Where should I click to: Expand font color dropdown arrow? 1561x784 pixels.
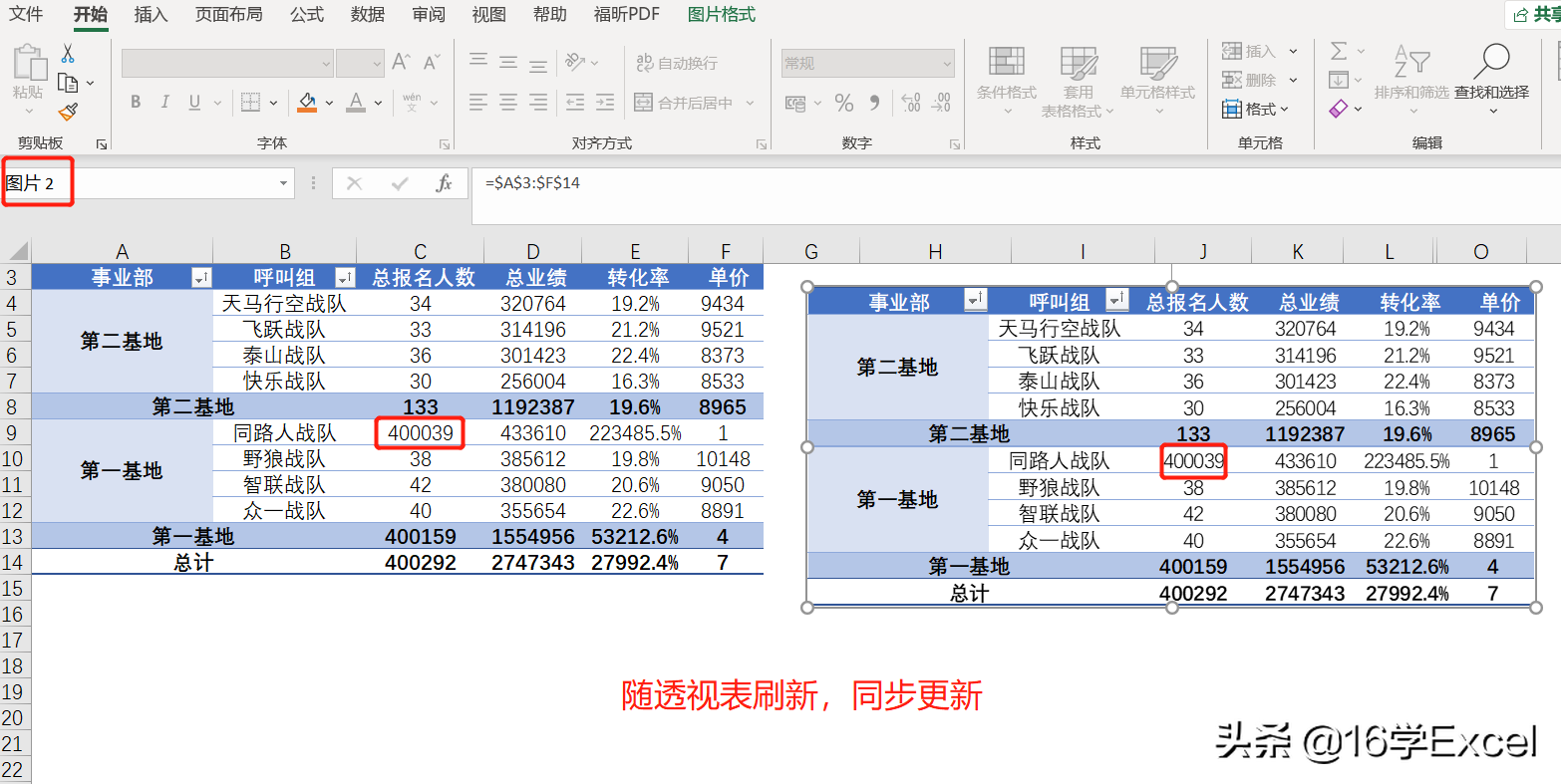click(379, 103)
